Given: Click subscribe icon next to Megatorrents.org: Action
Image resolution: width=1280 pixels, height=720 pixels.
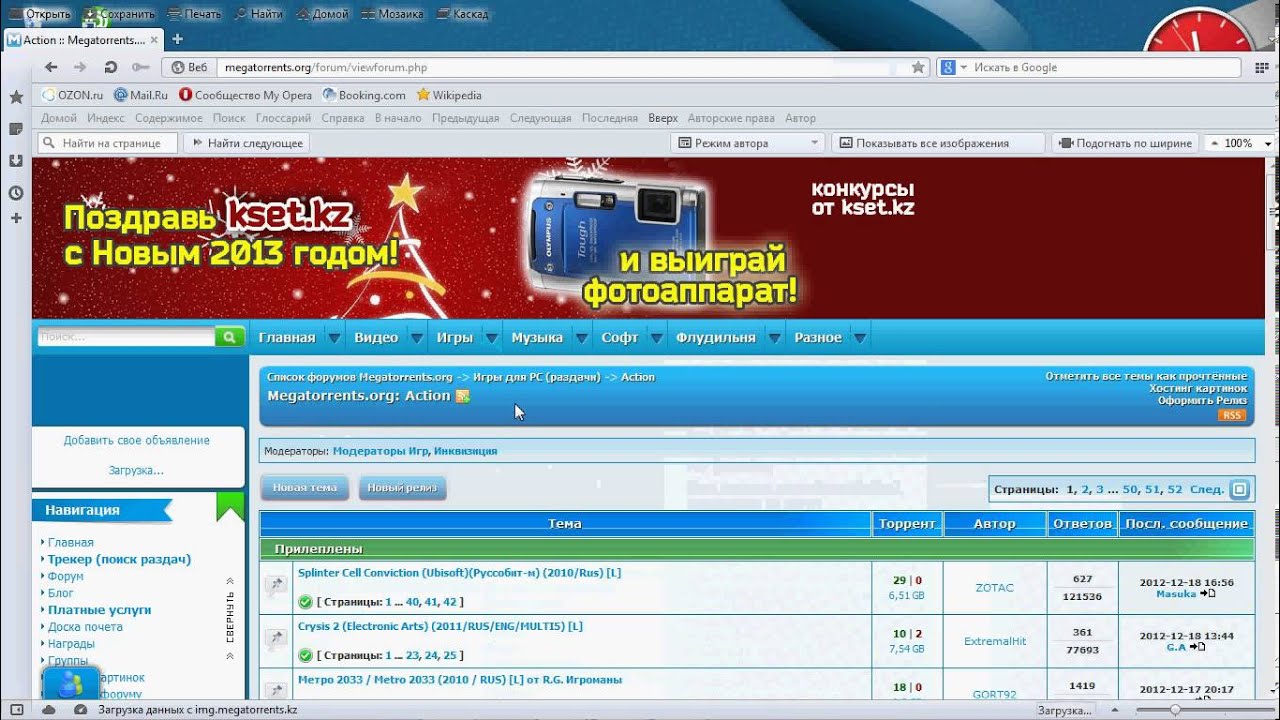Looking at the screenshot, I should click(462, 396).
